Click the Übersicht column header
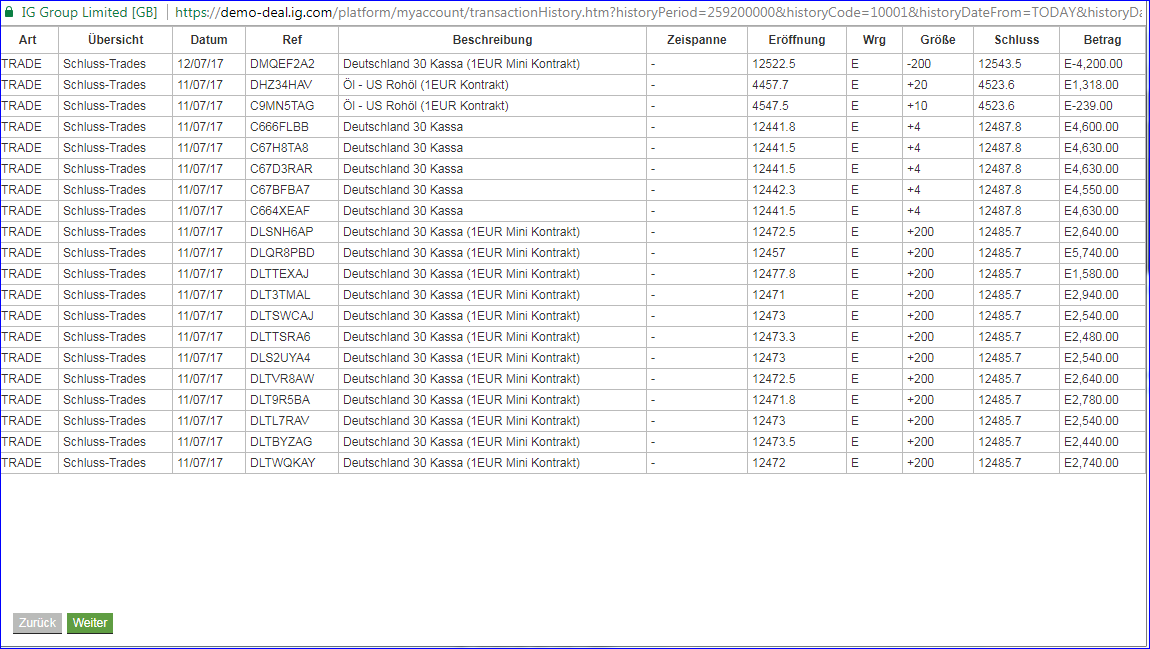Viewport: 1150px width, 649px height. coord(115,40)
